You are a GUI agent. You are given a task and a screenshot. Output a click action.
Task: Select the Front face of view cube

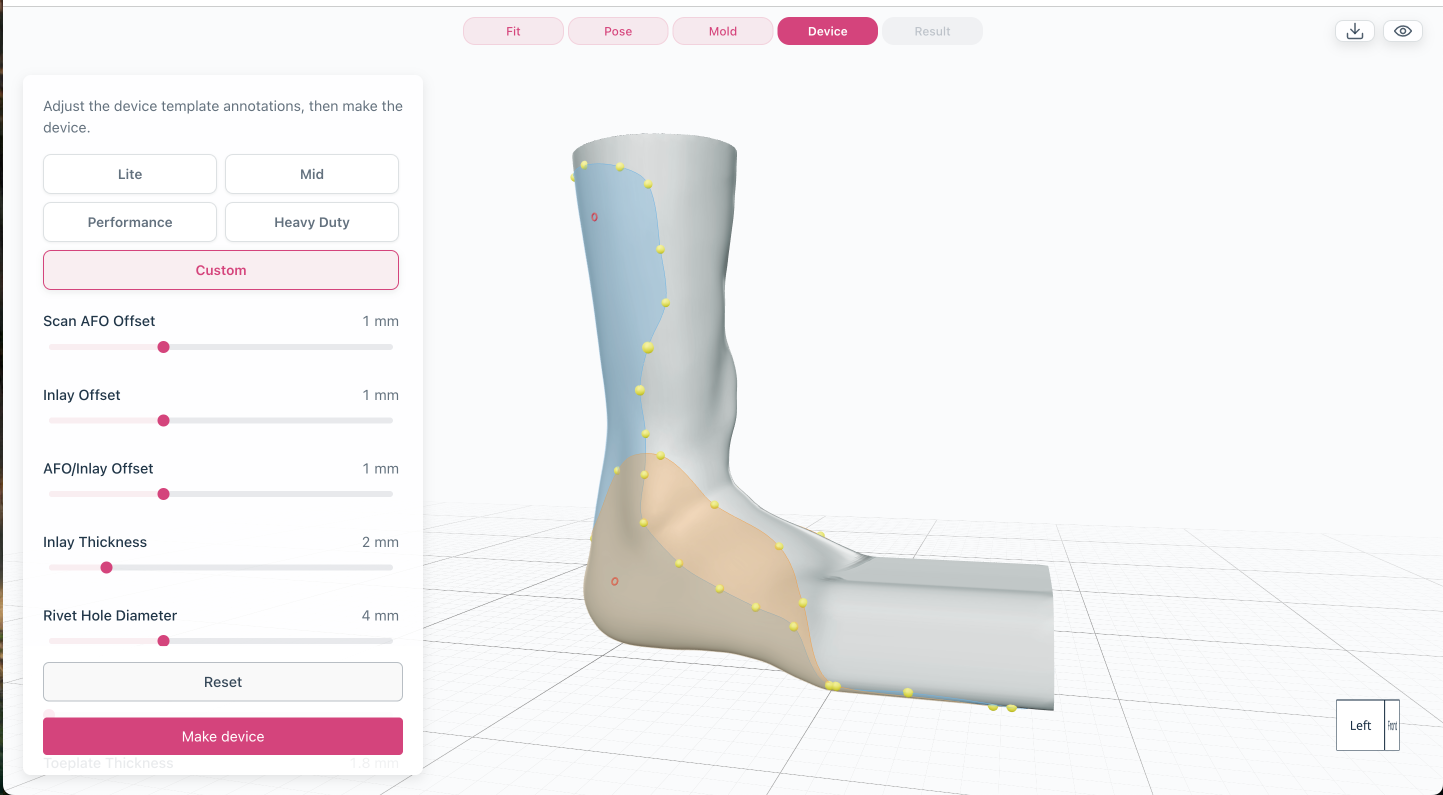tap(1392, 725)
